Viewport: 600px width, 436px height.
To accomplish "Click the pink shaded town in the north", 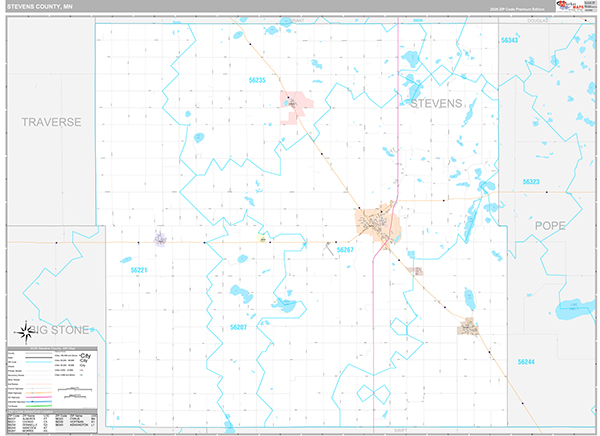I will [298, 105].
